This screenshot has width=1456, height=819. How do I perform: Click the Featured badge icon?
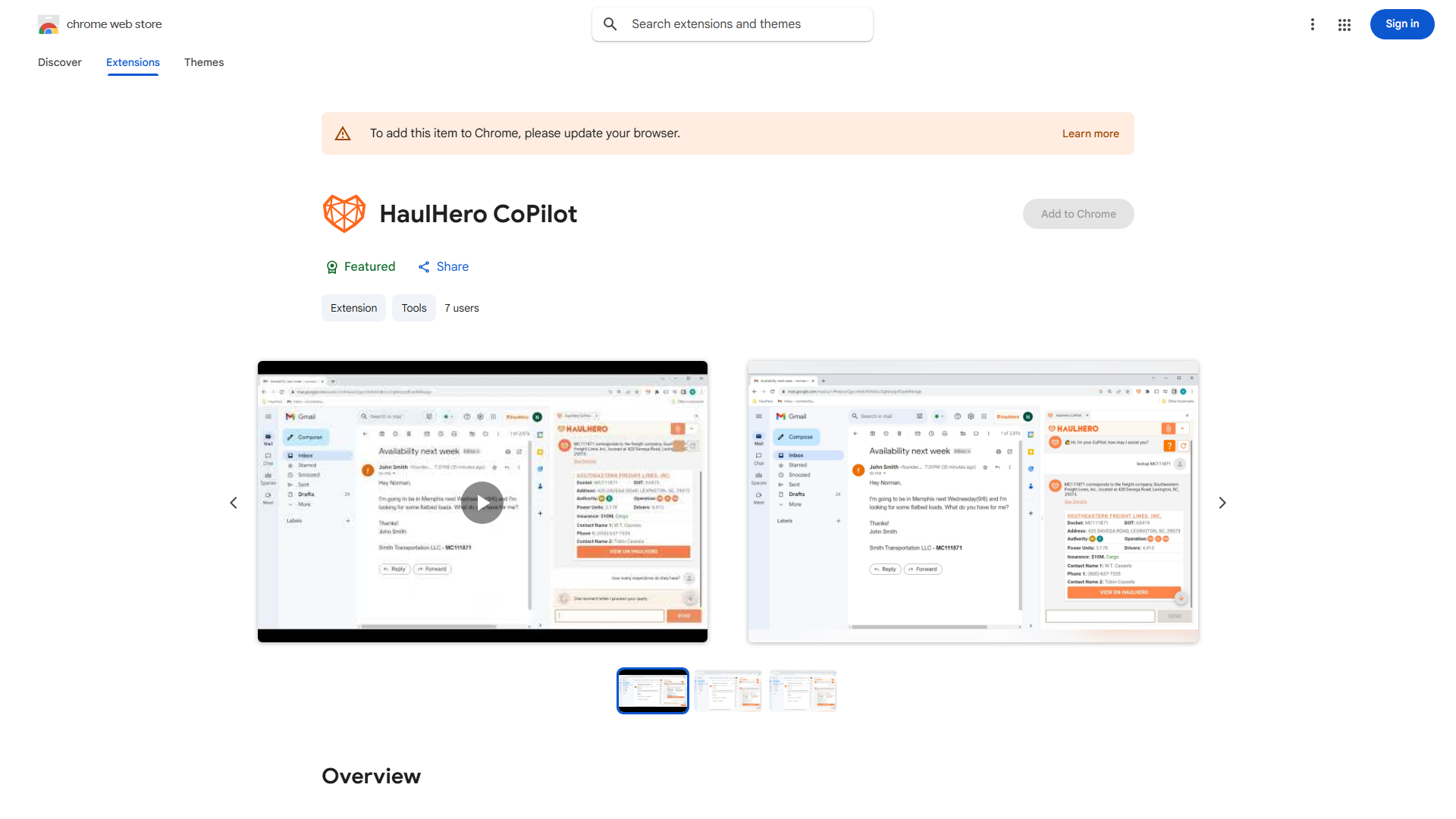[x=332, y=267]
